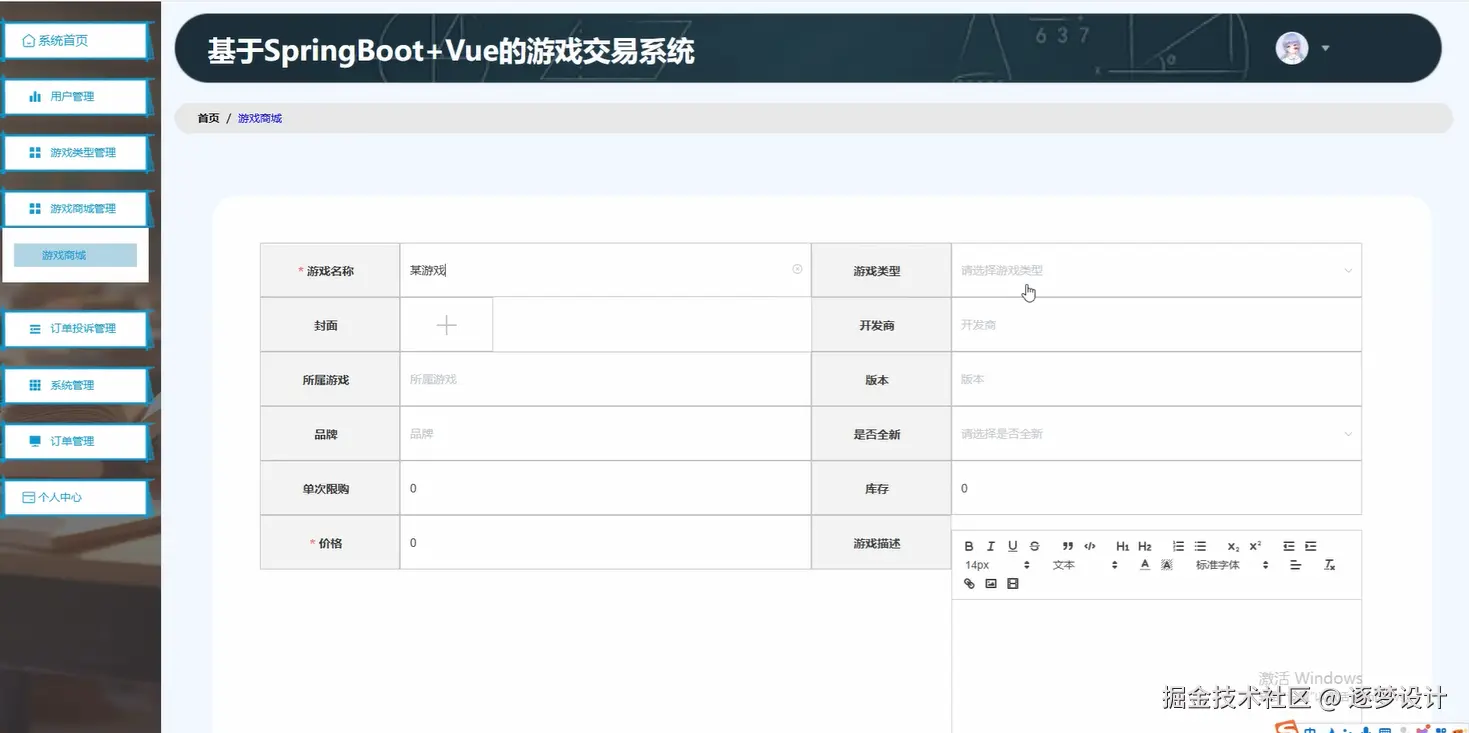This screenshot has height=733, width=1469.
Task: Collapse 游戏商城管理 sidebar menu
Action: [x=76, y=208]
